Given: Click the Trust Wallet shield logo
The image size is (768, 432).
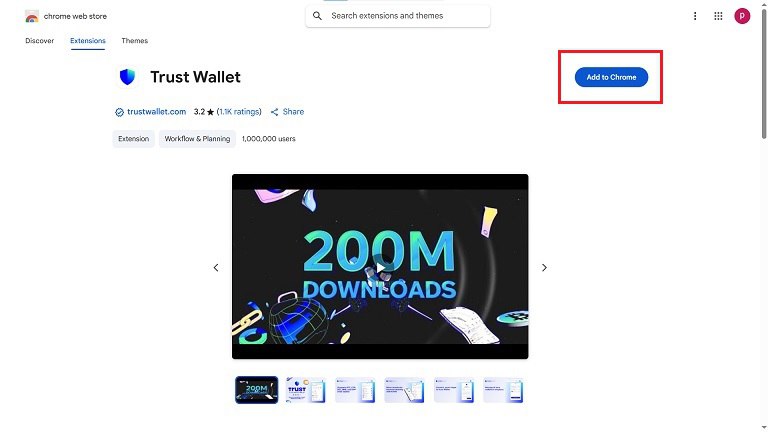Looking at the screenshot, I should (127, 77).
